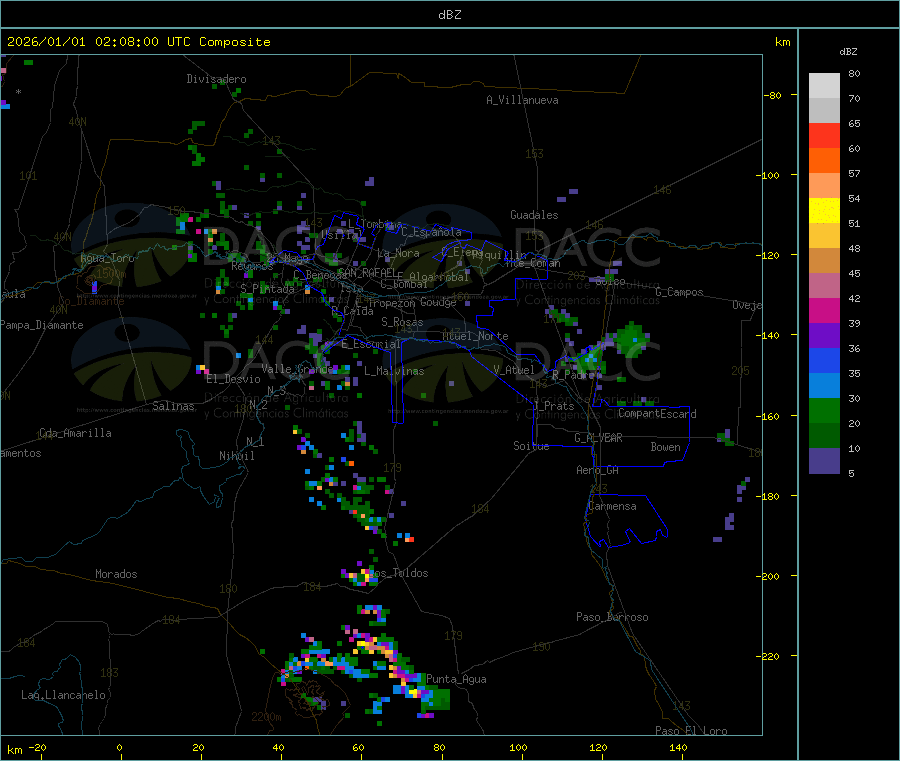900x761 pixels.
Task: Click the Aero_GA label
Action: [598, 470]
